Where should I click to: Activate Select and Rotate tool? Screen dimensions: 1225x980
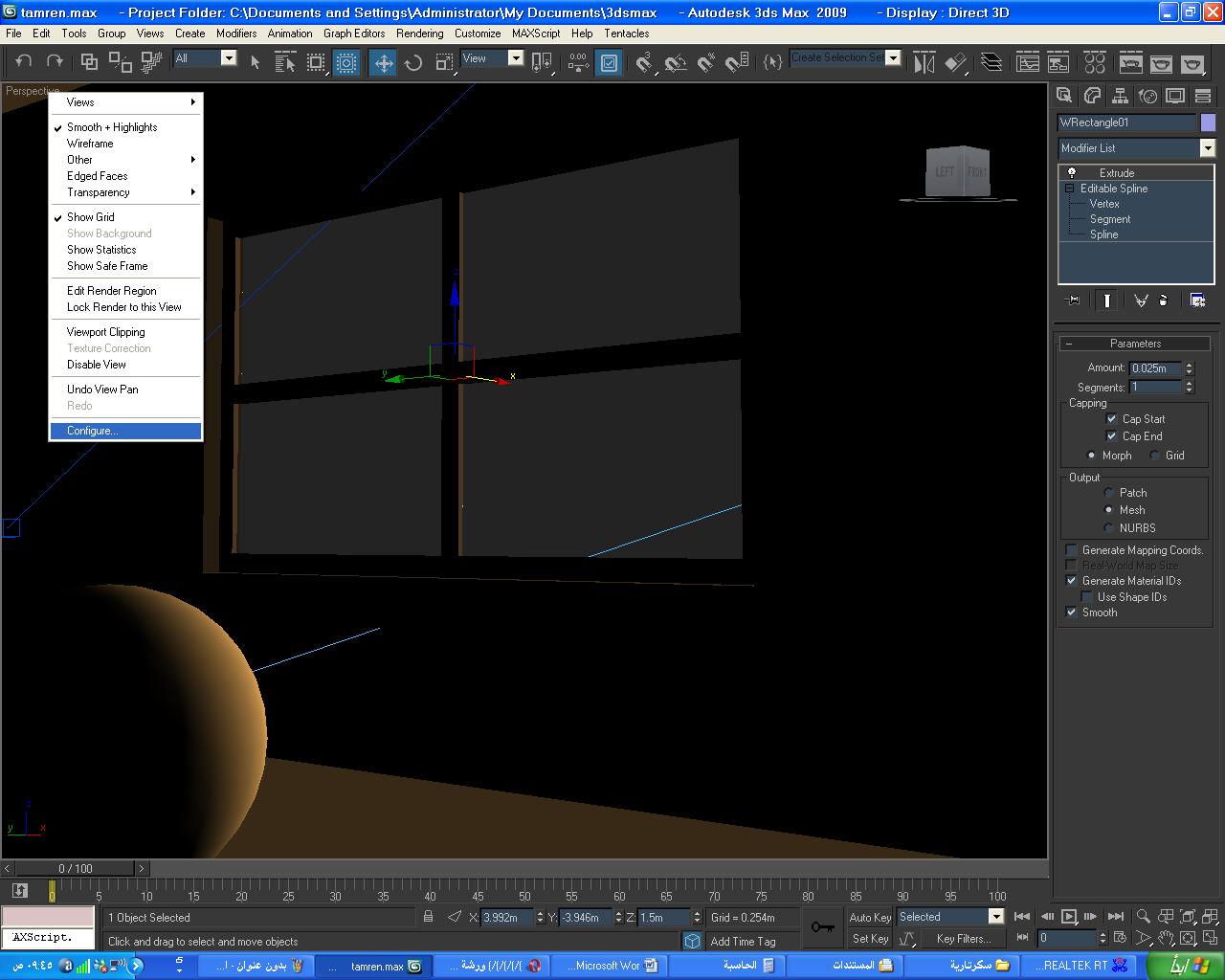[x=413, y=62]
